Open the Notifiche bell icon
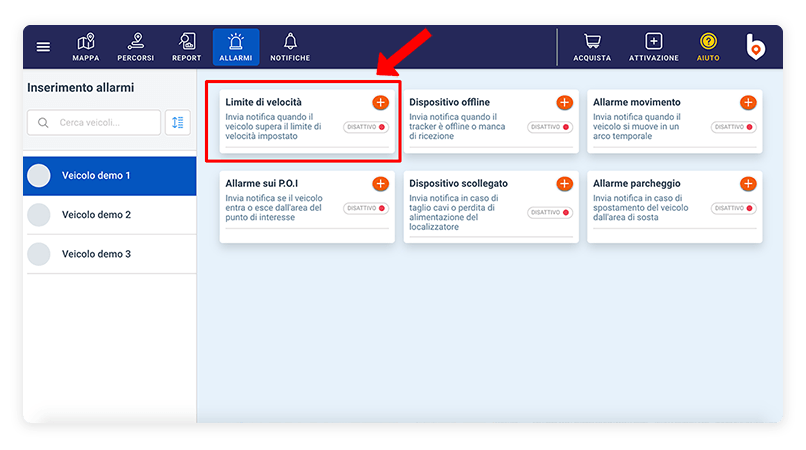Image resolution: width=806 pixels, height=450 pixels. pyautogui.click(x=290, y=47)
